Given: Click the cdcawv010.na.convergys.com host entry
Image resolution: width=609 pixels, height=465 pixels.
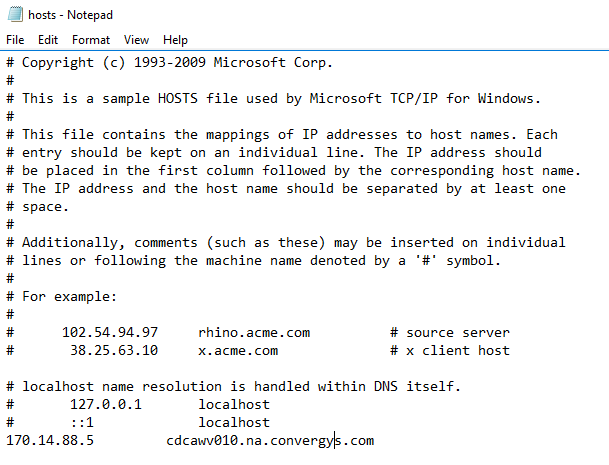Looking at the screenshot, I should pyautogui.click(x=270, y=441).
